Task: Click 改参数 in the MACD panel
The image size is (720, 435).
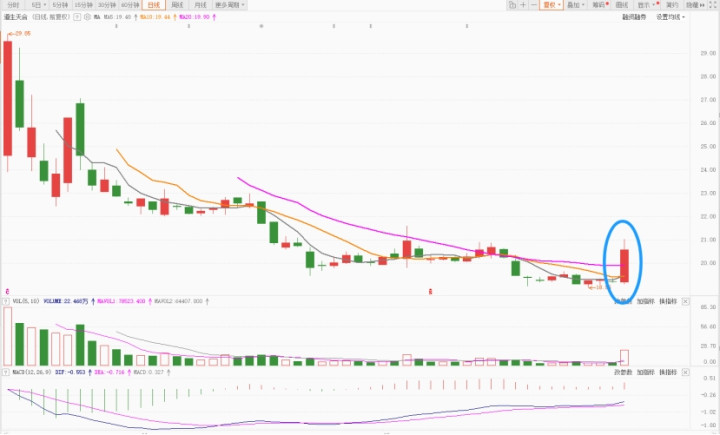Action: pos(623,372)
